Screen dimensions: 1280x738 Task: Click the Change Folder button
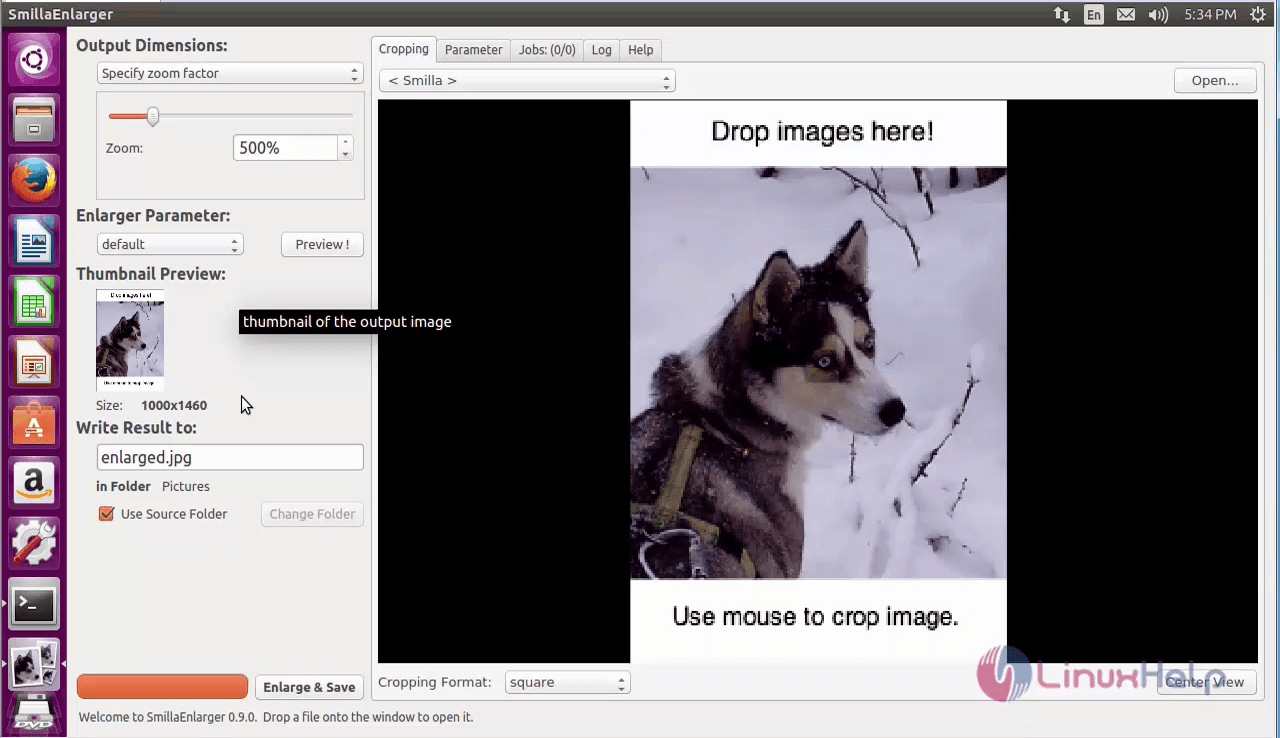click(x=312, y=514)
